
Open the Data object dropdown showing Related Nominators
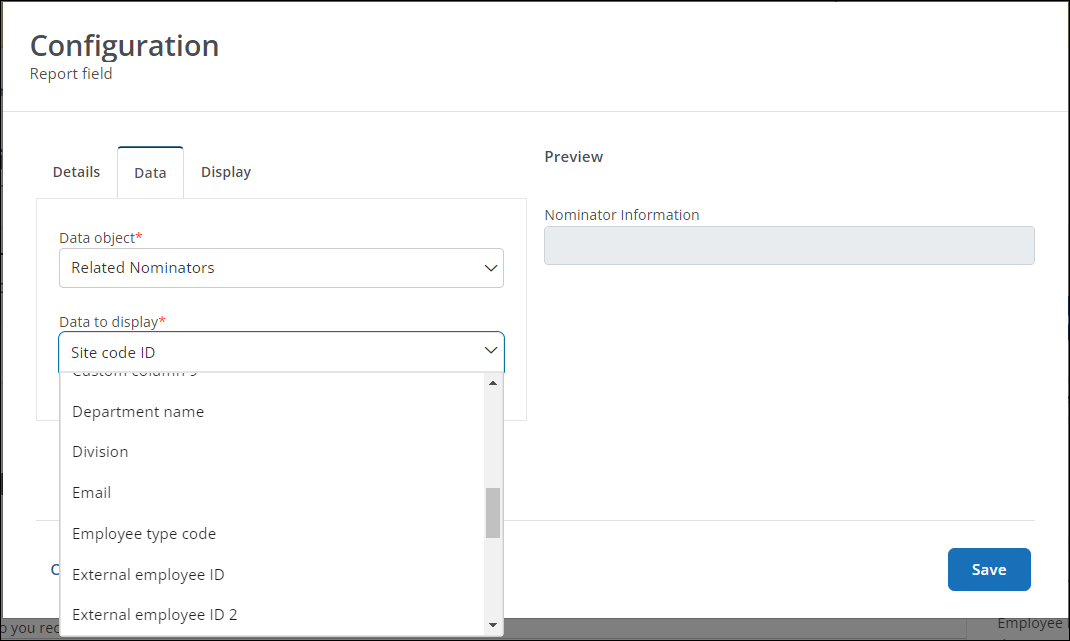[281, 268]
